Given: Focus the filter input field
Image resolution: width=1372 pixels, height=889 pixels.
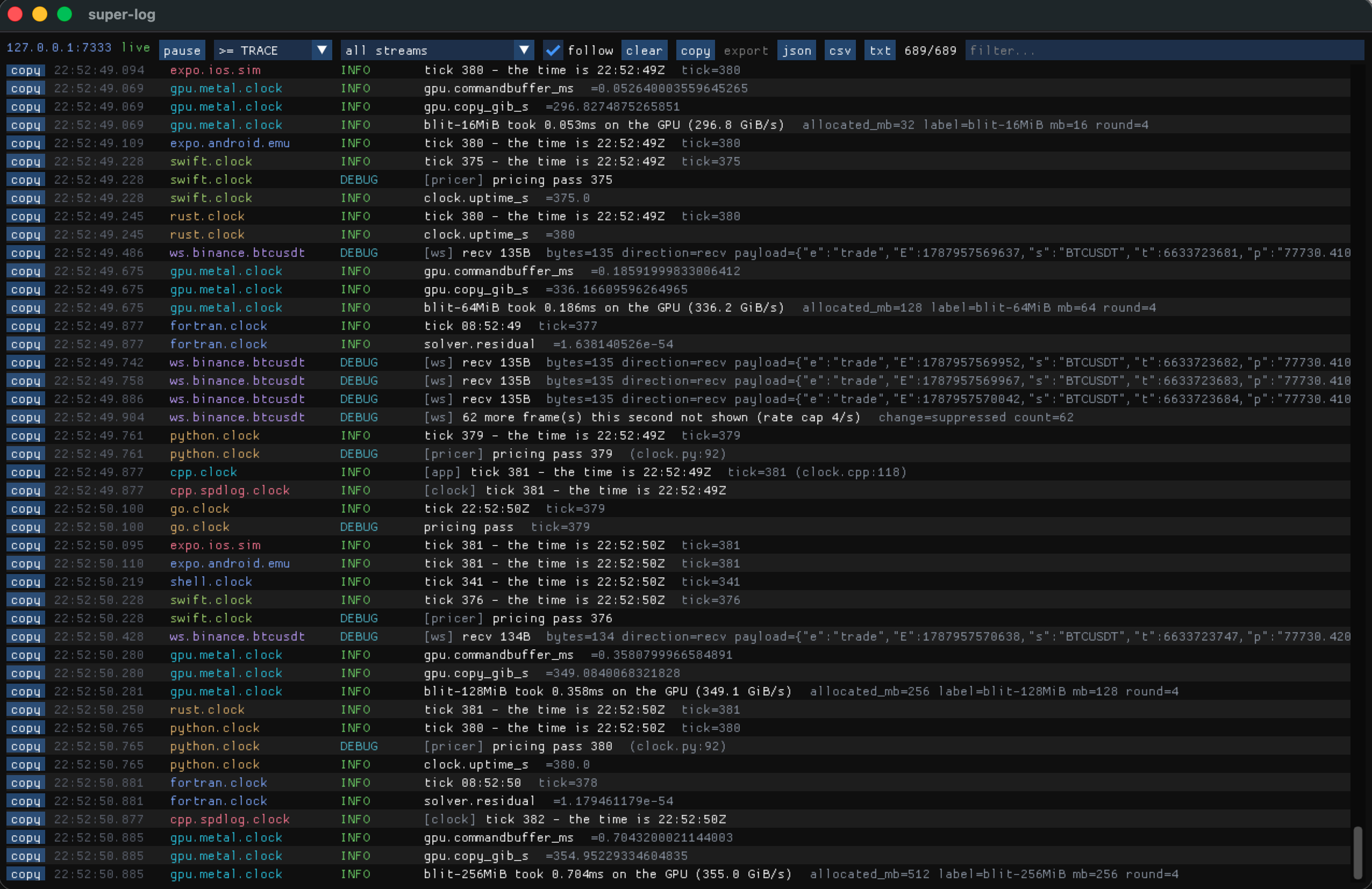Looking at the screenshot, I should pos(1164,51).
